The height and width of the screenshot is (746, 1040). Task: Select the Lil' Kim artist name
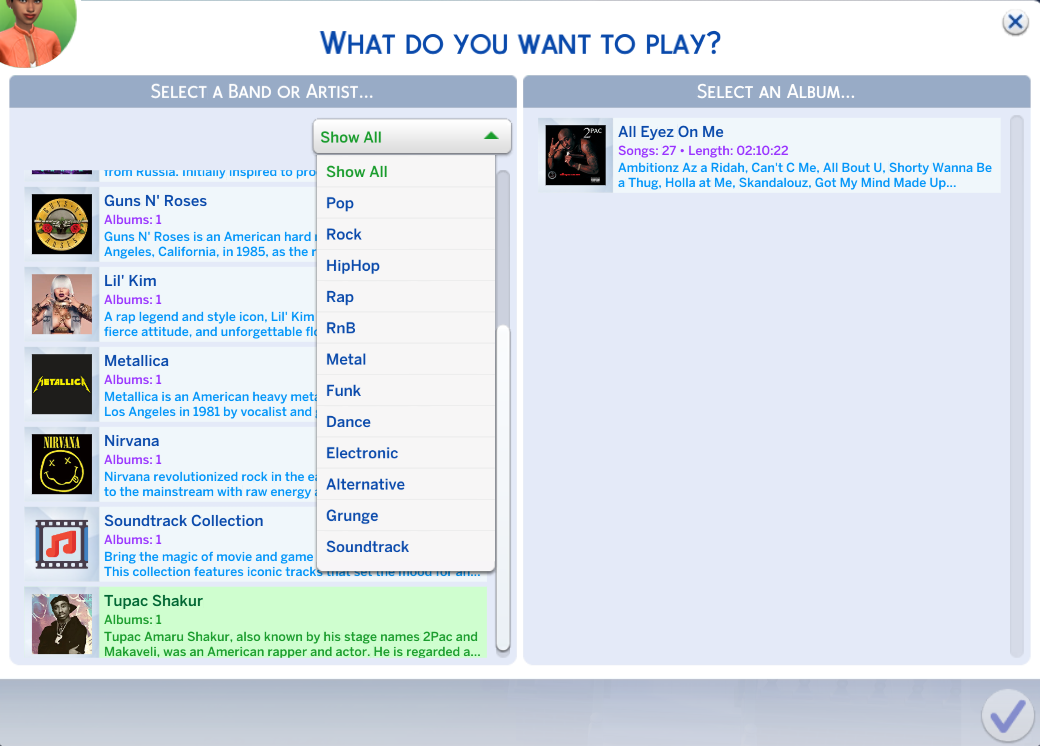(130, 280)
